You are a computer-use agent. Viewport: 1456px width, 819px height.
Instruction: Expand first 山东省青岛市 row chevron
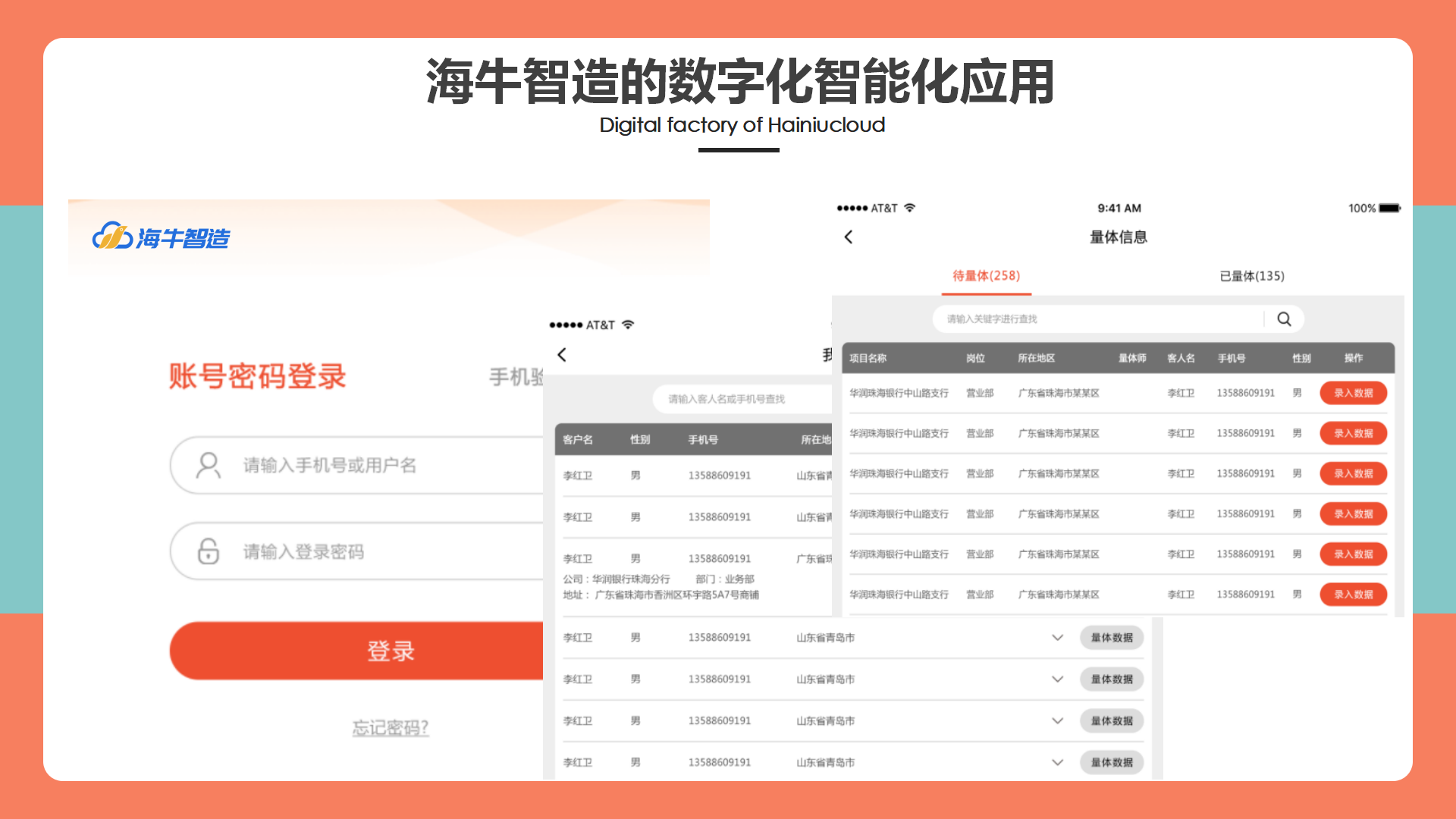(x=1057, y=638)
